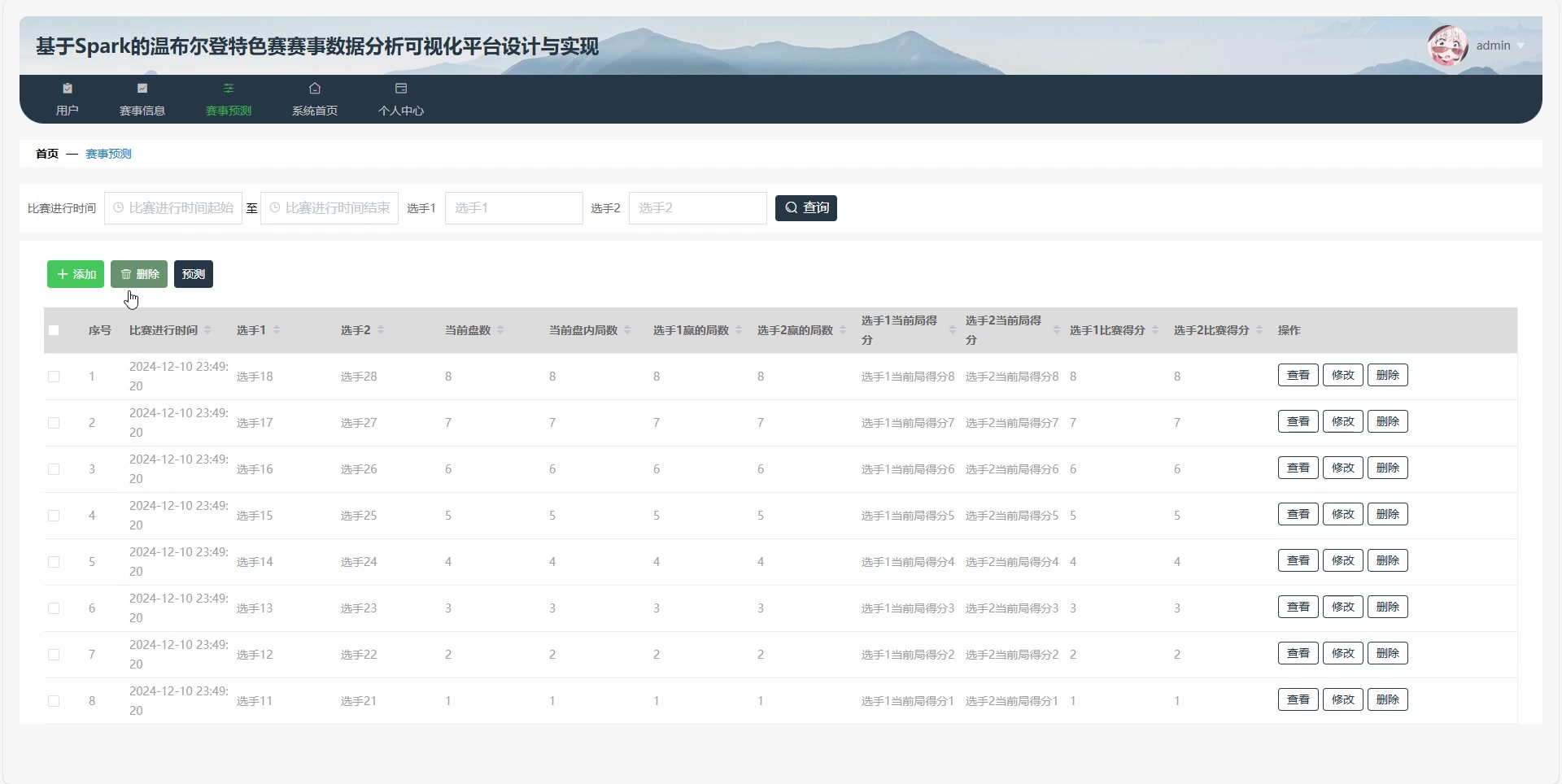Click the 选手23 cell
The height and width of the screenshot is (784, 1562).
pyautogui.click(x=359, y=608)
